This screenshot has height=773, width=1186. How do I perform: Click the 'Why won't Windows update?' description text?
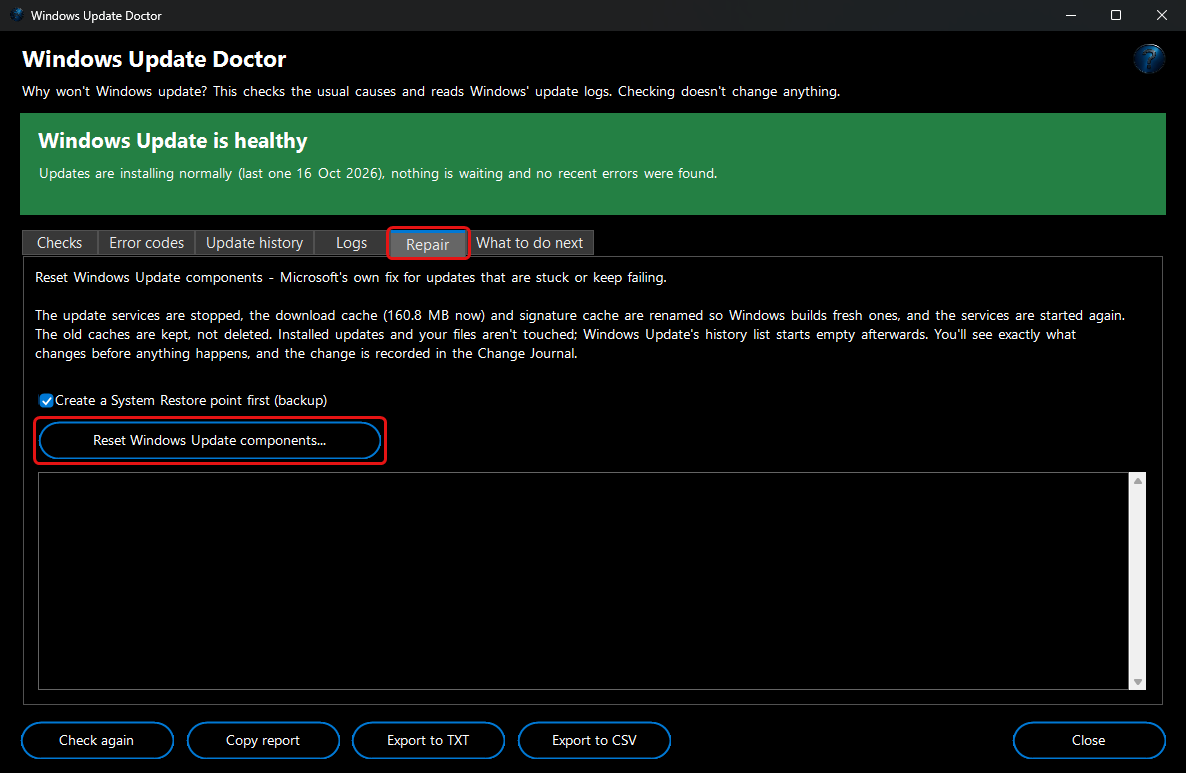(x=430, y=92)
